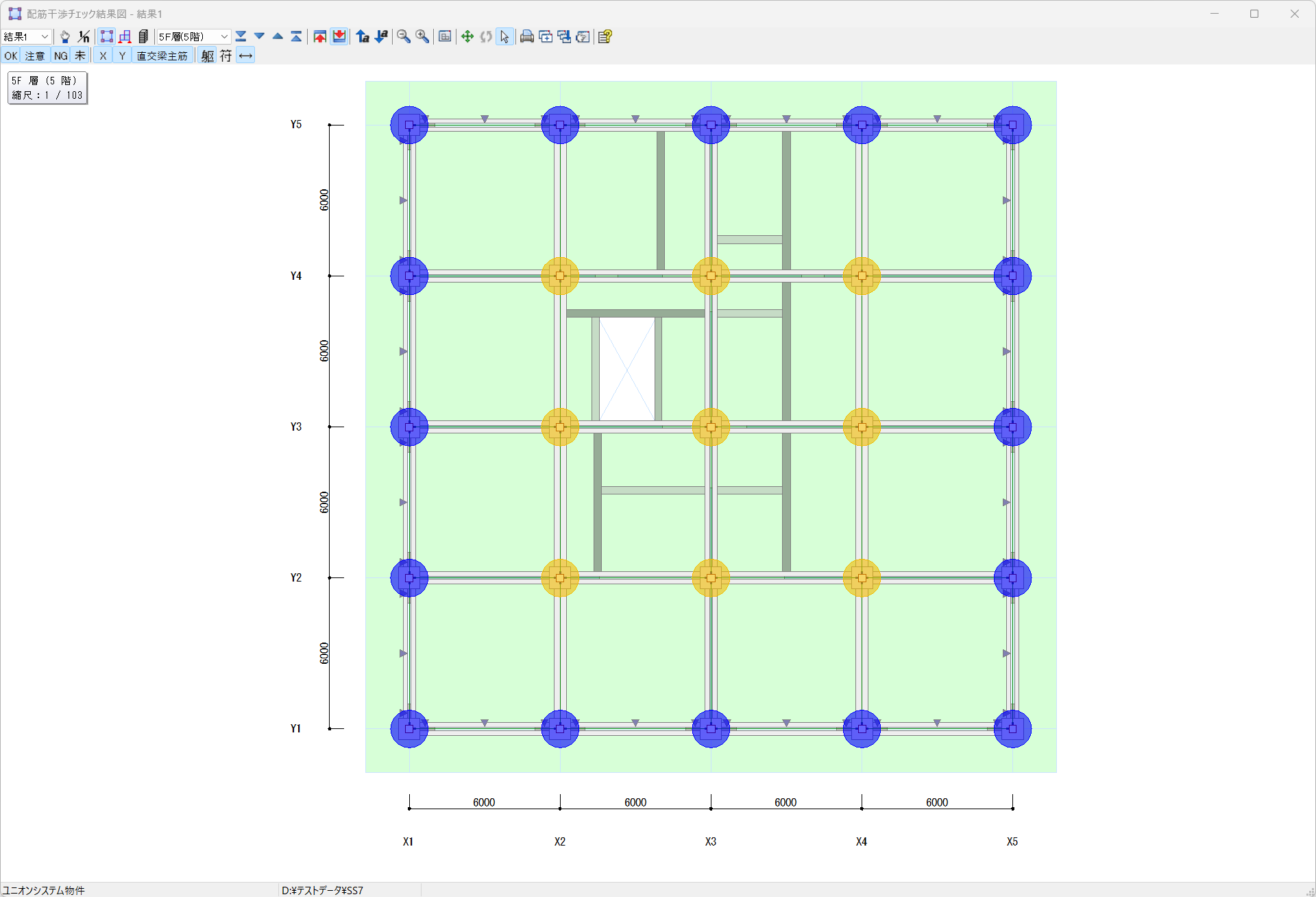Toggle the NG results filter
Image resolution: width=1316 pixels, height=897 pixels.
(x=61, y=56)
